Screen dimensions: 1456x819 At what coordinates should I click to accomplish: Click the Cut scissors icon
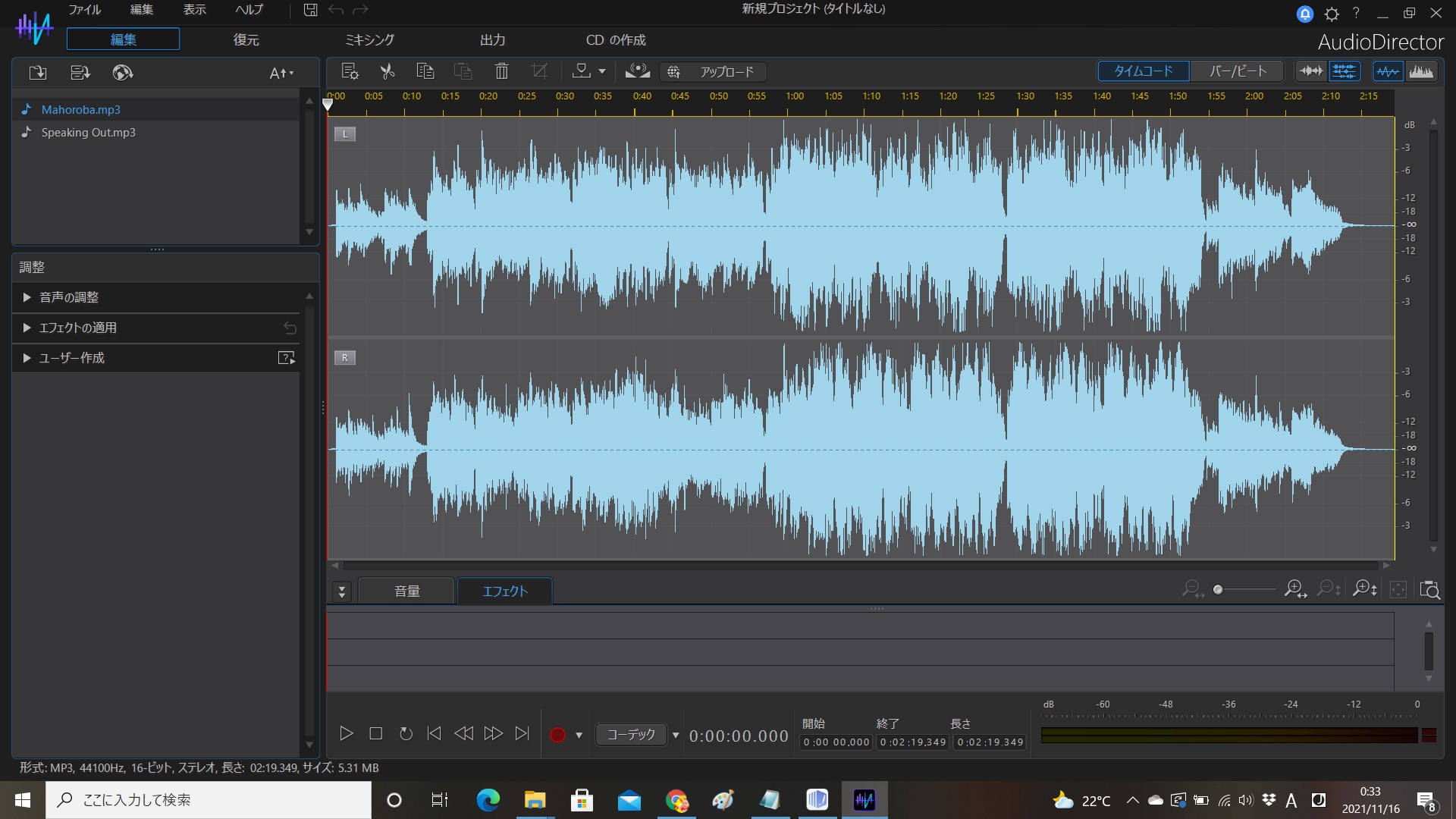pos(388,71)
